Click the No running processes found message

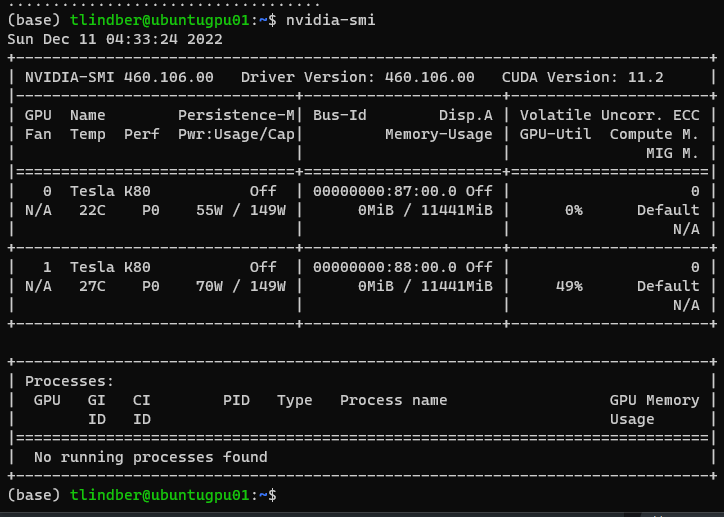click(x=151, y=457)
